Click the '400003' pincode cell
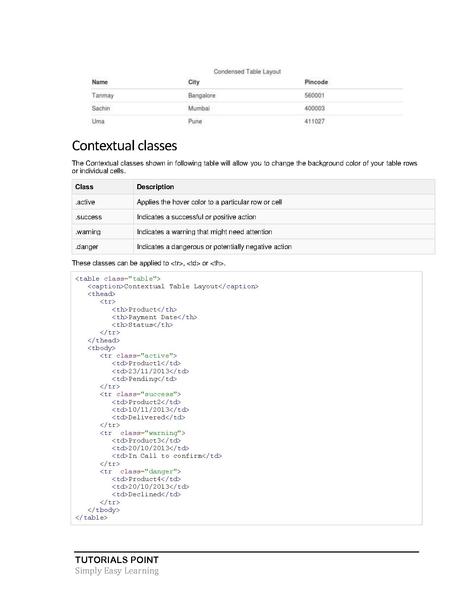 314,108
